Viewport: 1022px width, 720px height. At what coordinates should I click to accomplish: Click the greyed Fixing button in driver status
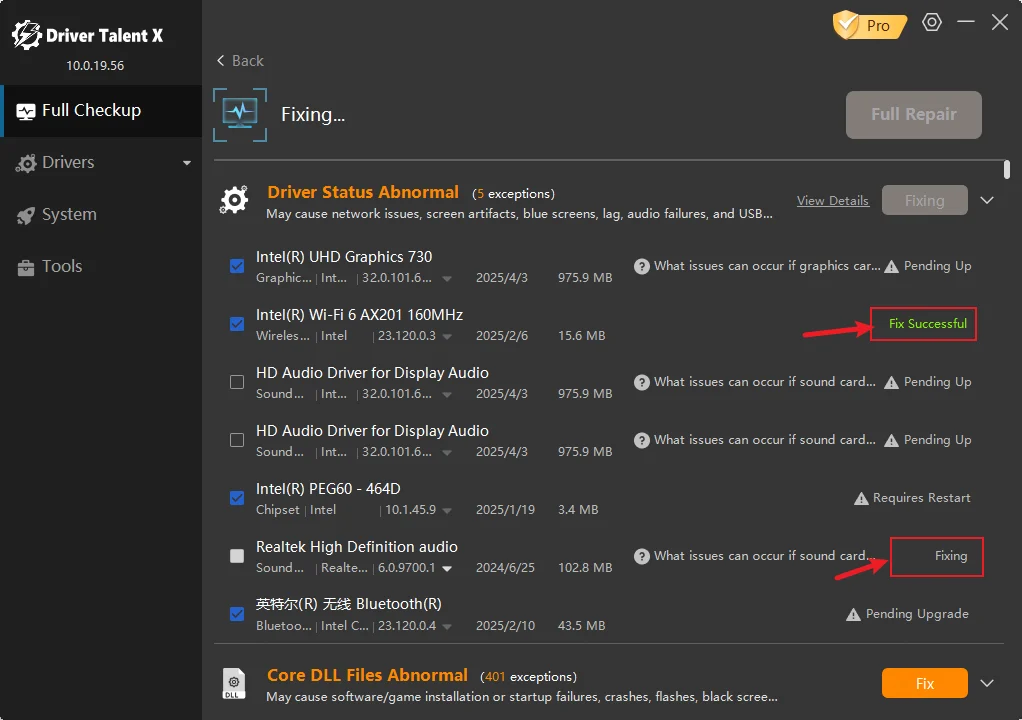(924, 200)
